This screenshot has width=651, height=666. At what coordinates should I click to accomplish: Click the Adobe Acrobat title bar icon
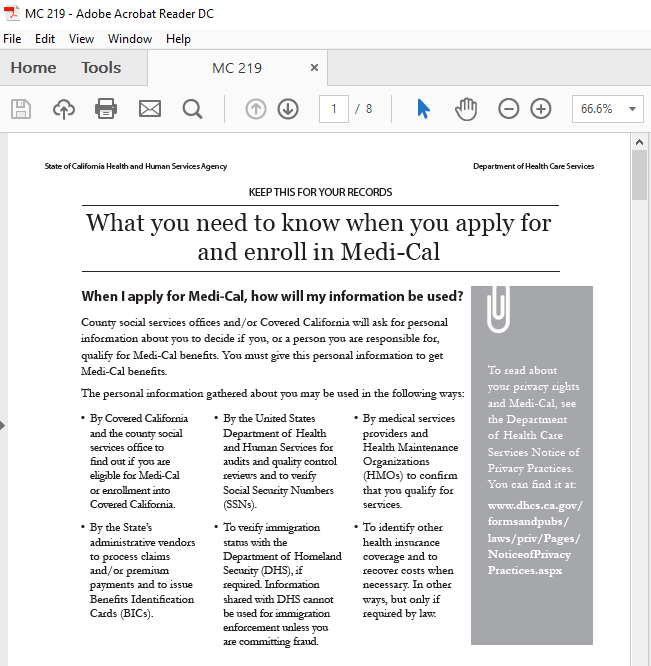(x=11, y=13)
